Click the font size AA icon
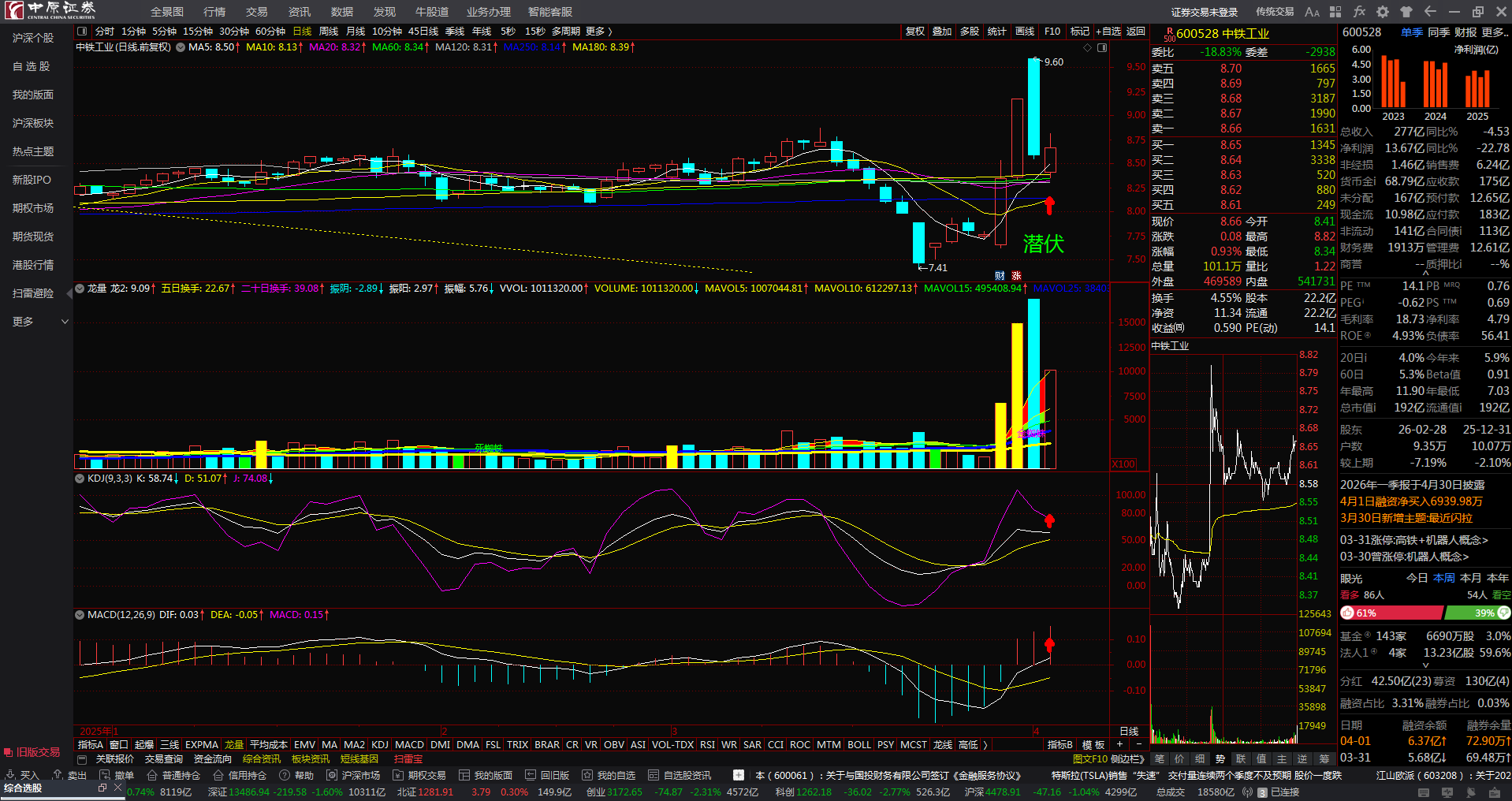This screenshot has height=801, width=1512. (1312, 12)
